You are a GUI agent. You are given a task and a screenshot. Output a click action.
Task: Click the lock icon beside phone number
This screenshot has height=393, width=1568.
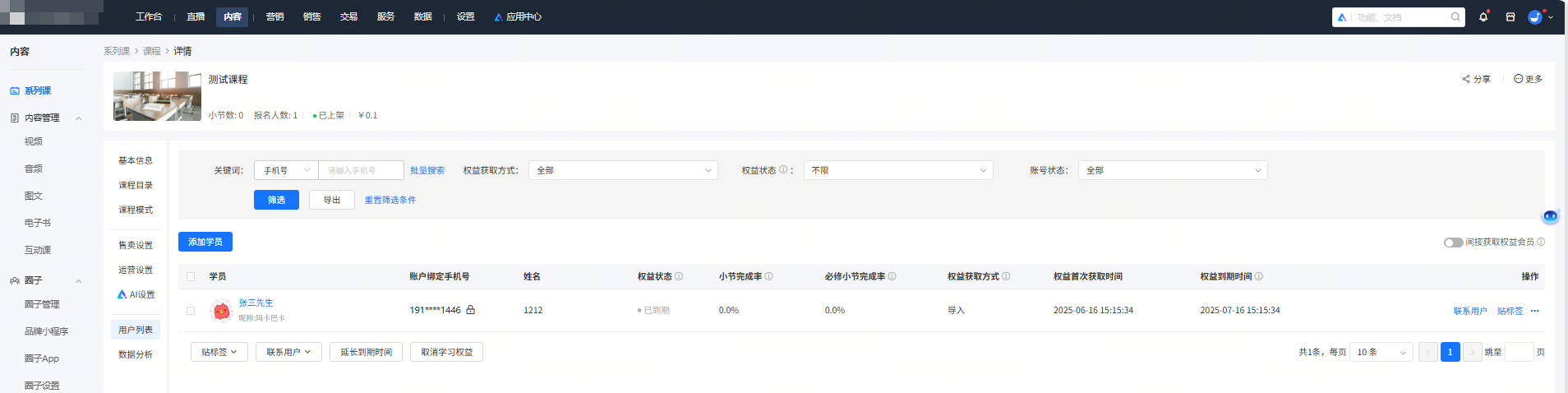pos(471,310)
